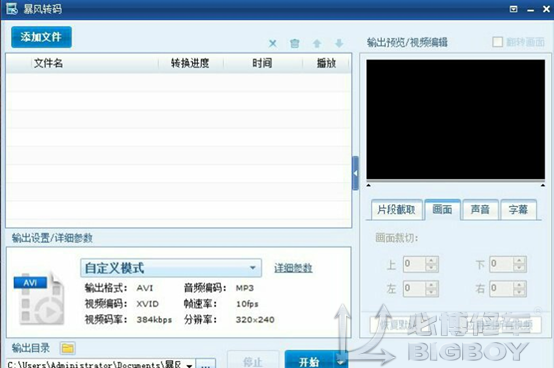Click the left preview trim marker
The height and width of the screenshot is (368, 554).
(369, 185)
